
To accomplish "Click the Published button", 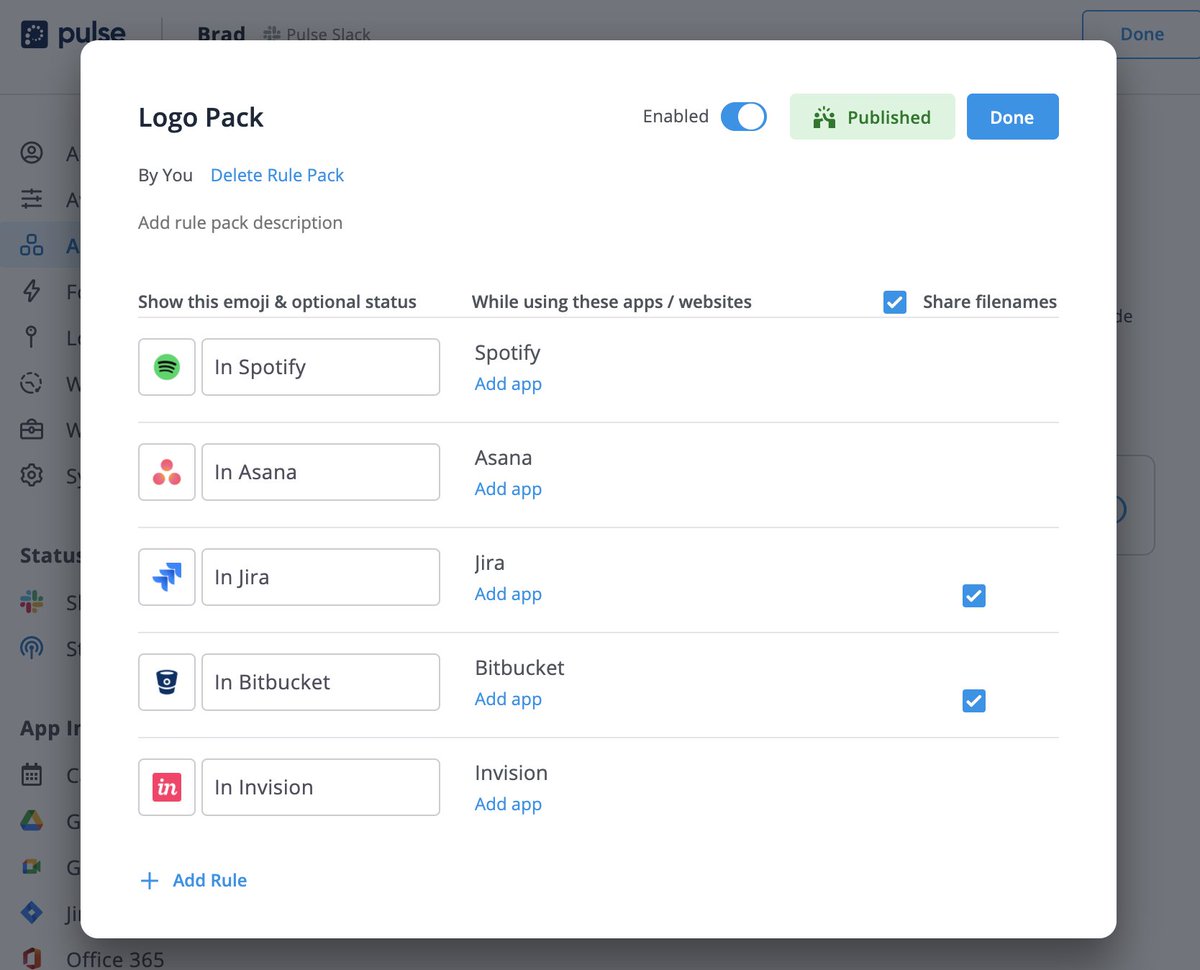I will (872, 117).
